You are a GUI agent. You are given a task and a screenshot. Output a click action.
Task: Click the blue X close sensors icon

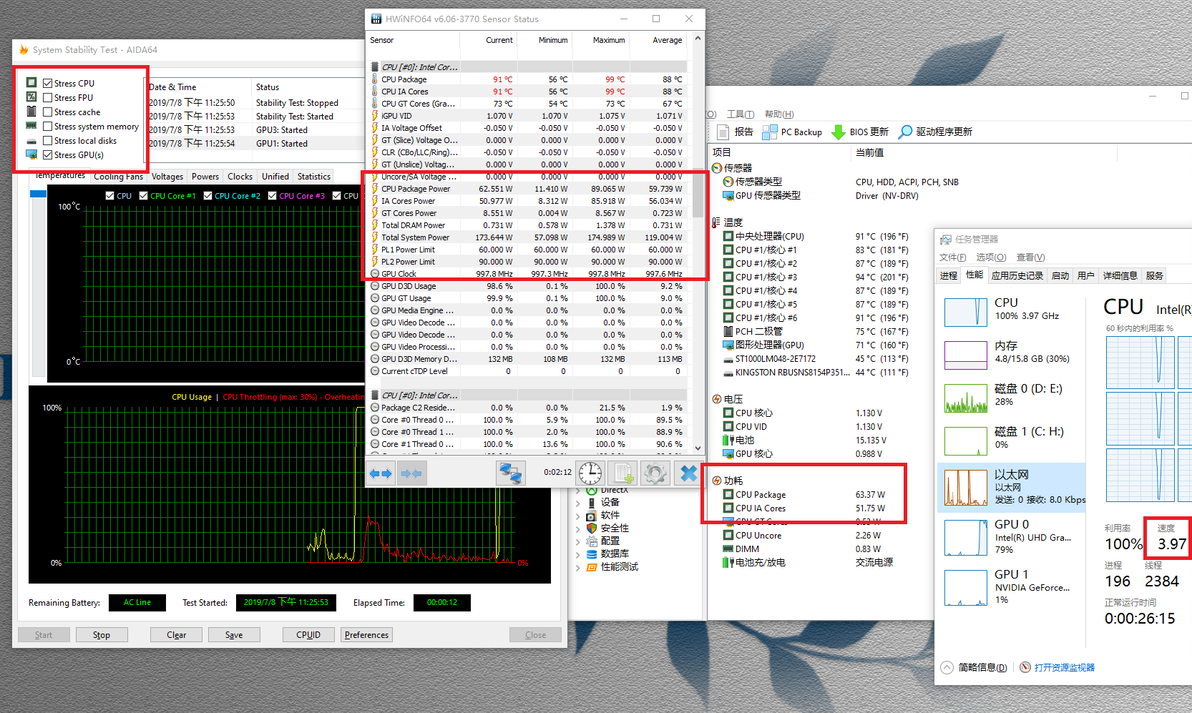(688, 473)
